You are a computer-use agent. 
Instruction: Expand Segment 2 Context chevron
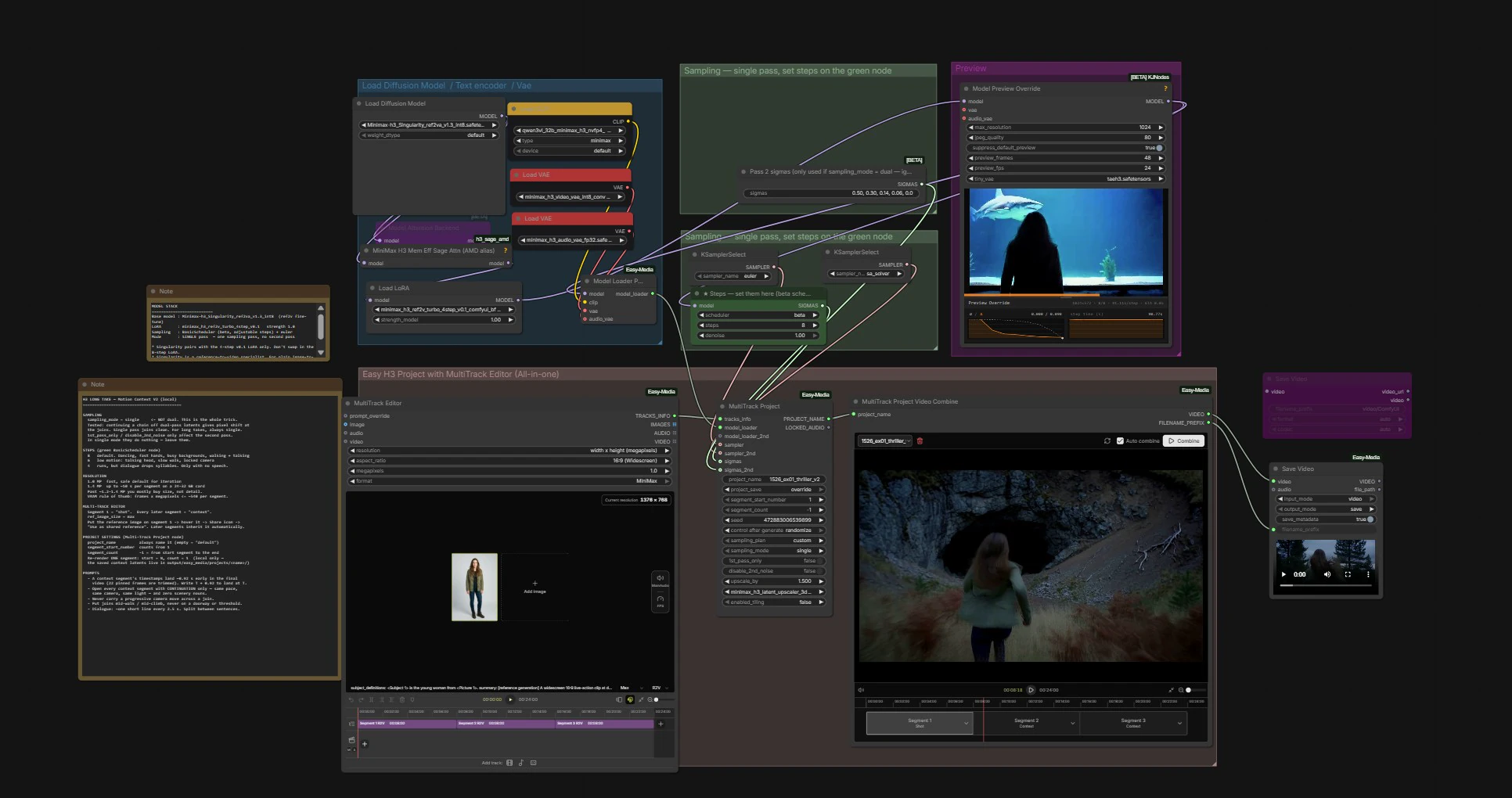pos(1073,723)
